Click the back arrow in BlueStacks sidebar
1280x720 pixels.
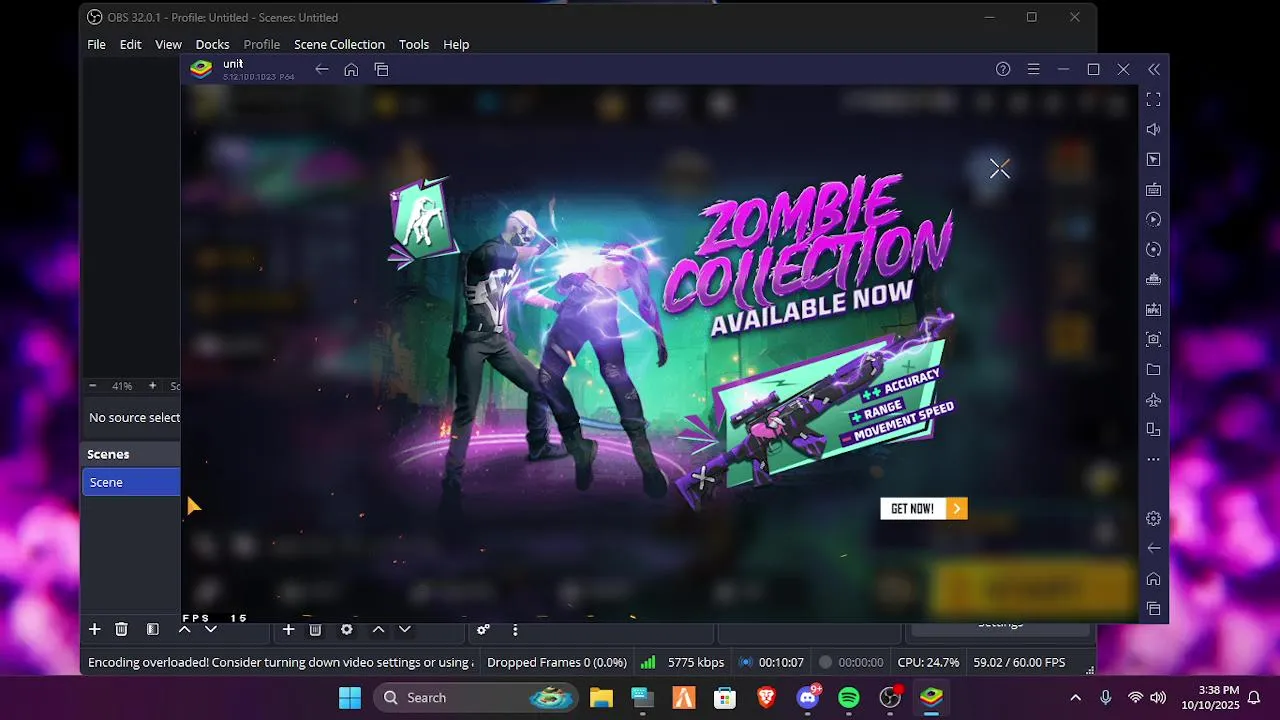coord(1153,548)
